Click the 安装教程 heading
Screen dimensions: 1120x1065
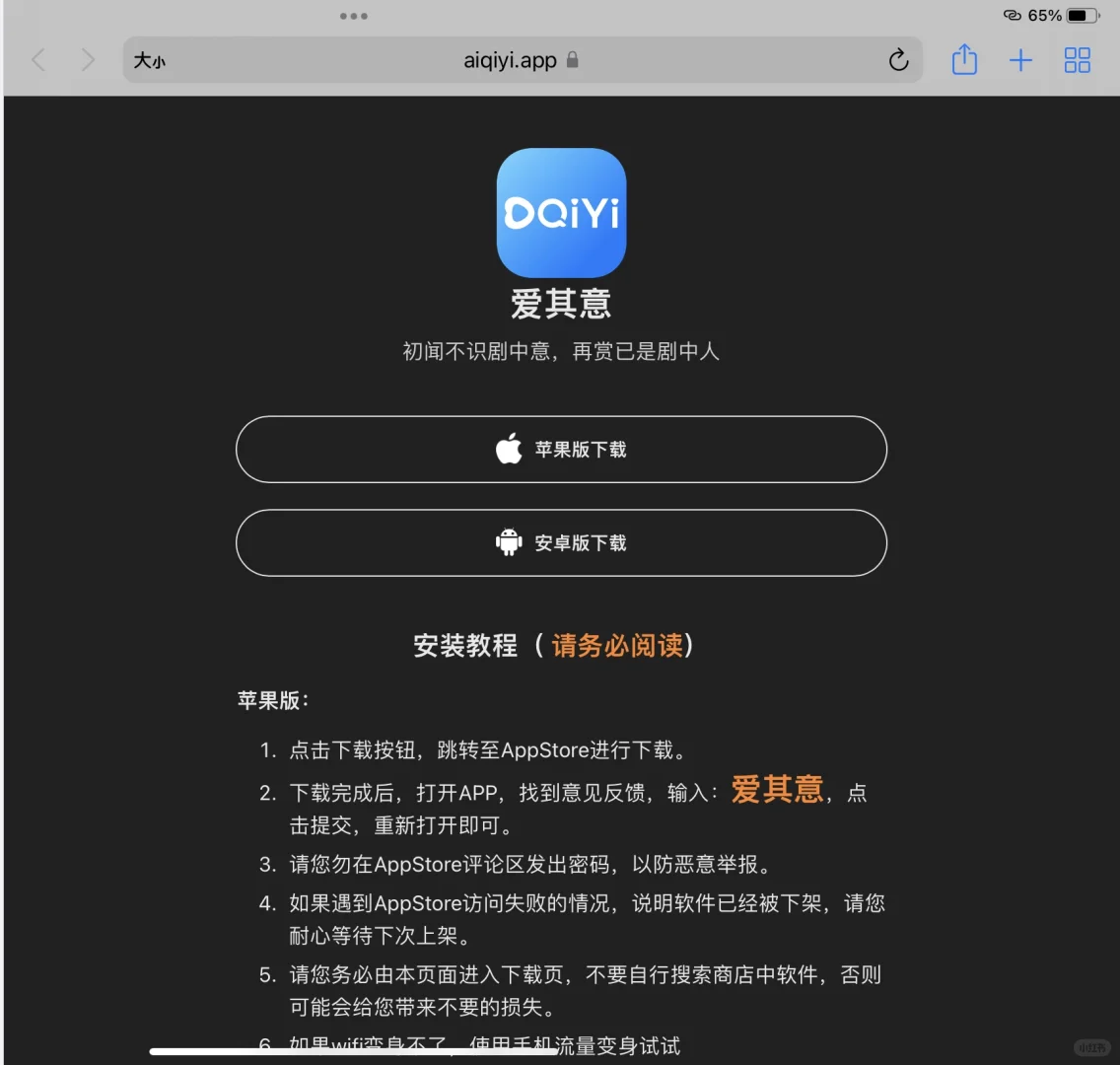pos(465,646)
